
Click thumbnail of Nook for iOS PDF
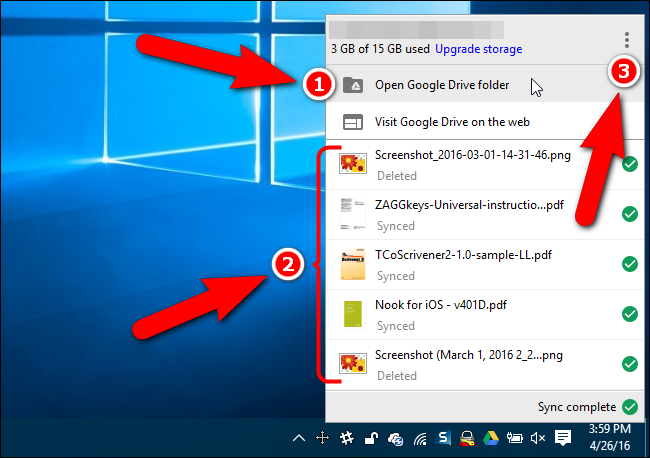pos(353,314)
